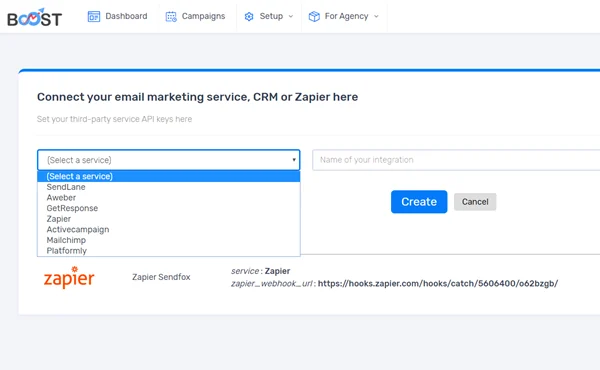This screenshot has width=600, height=370.
Task: Choose '(Select a service)' placeholder option
Action: coord(169,176)
